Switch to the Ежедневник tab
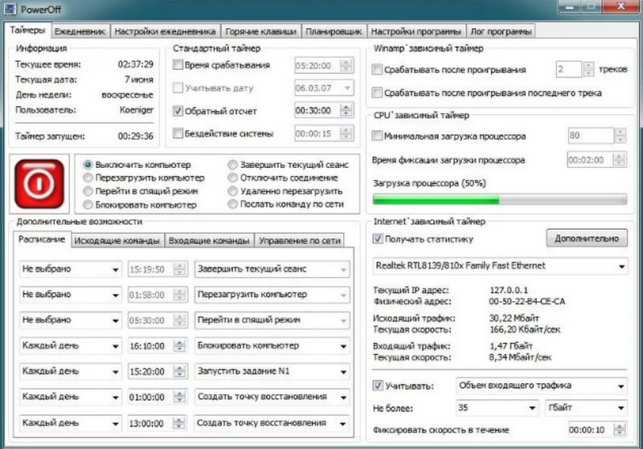Viewport: 643px width, 449px height. (80, 32)
